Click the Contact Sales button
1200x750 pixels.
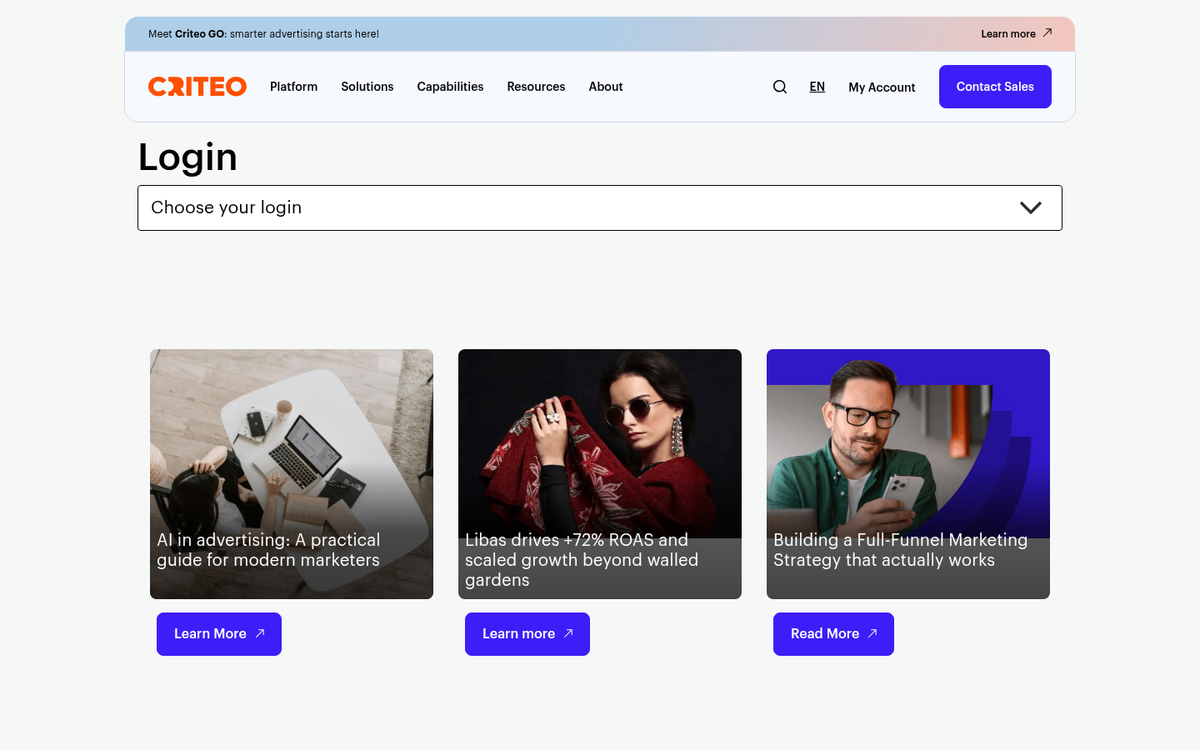coord(995,86)
